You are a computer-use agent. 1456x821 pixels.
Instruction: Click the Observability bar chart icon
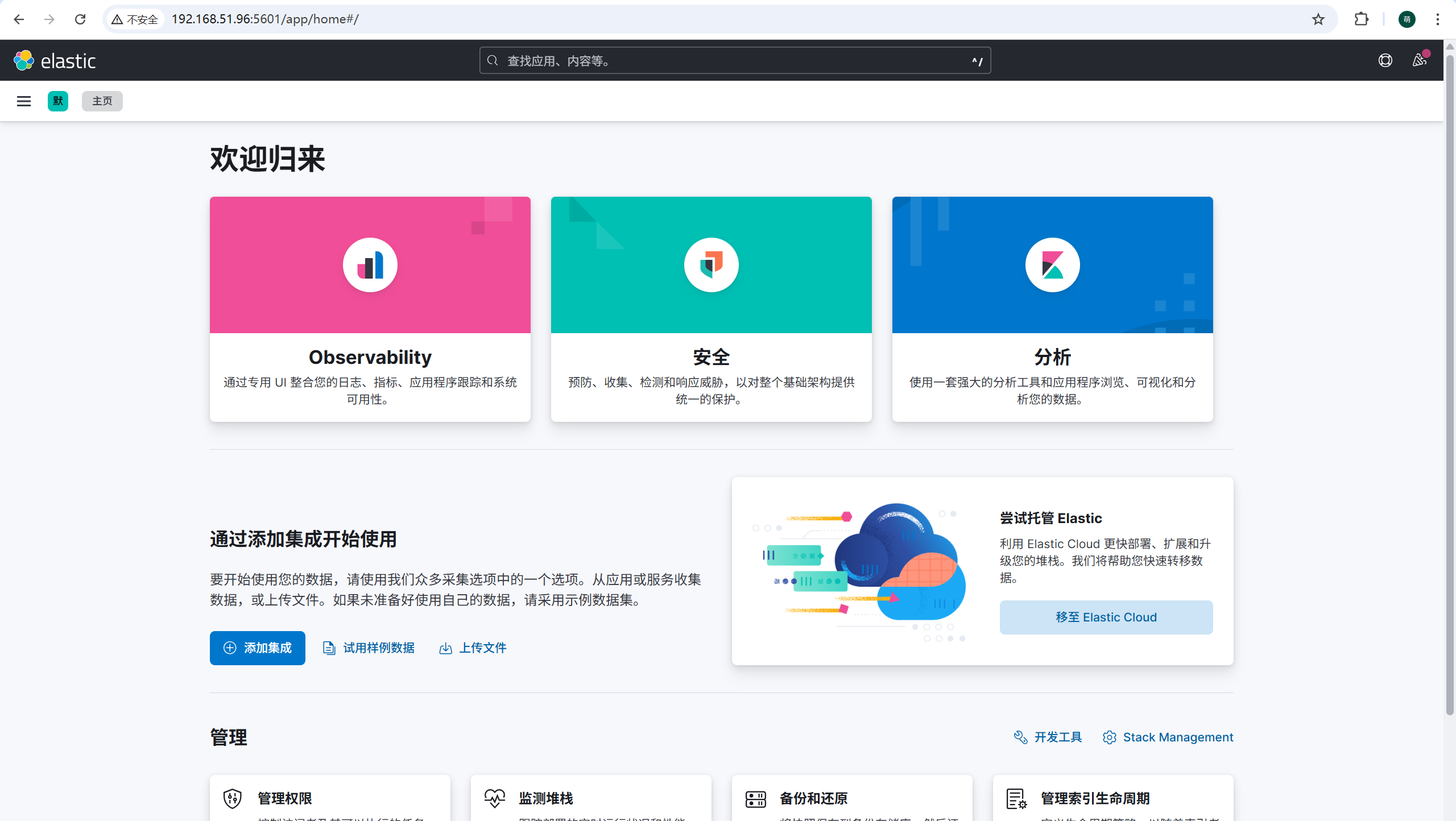click(x=370, y=265)
